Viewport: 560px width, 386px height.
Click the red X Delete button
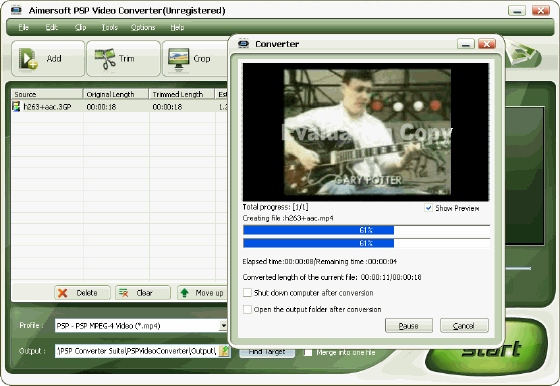click(82, 293)
